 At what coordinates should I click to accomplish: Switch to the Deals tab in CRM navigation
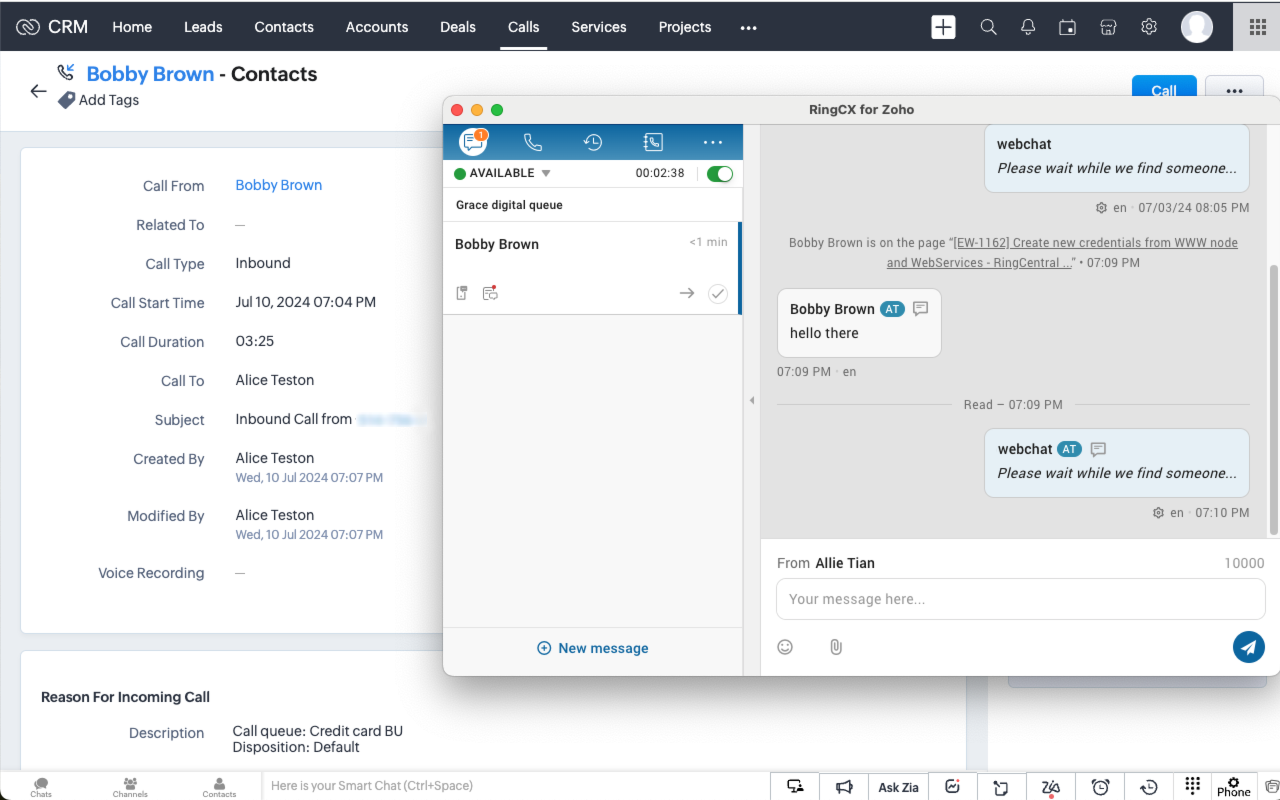click(457, 27)
